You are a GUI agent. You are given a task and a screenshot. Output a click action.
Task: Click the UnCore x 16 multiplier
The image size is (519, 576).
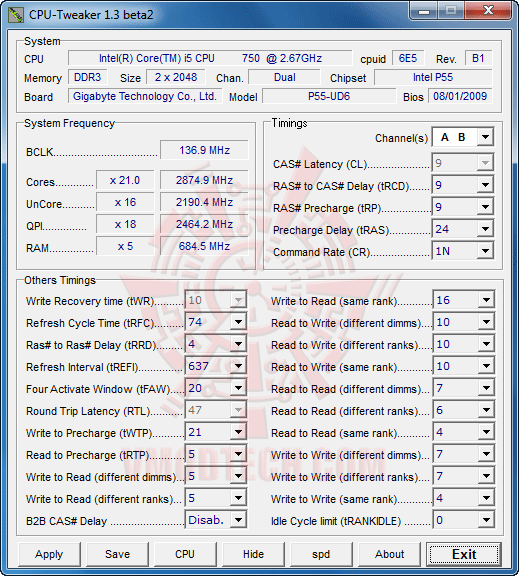pyautogui.click(x=125, y=202)
